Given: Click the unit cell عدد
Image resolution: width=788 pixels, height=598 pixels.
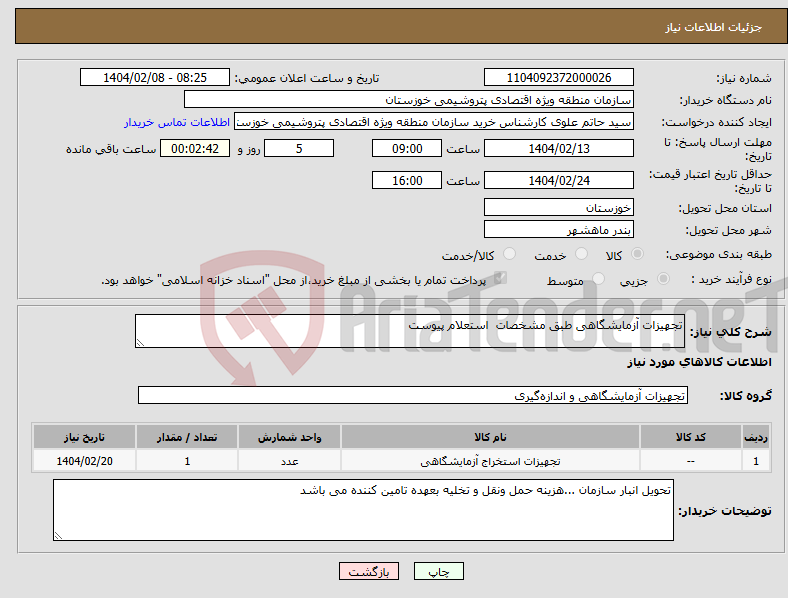Looking at the screenshot, I should click(289, 461).
